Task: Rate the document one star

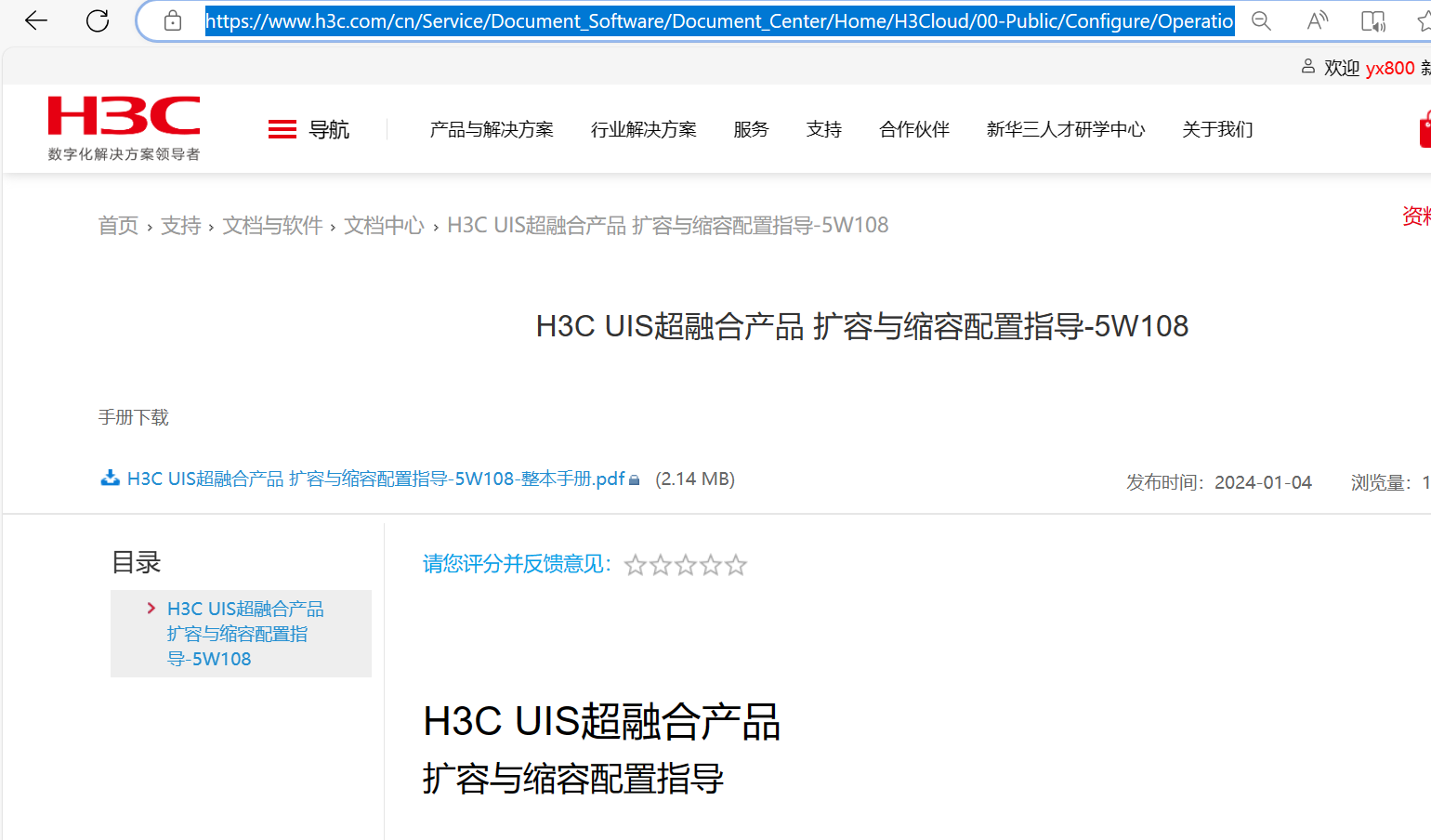Action: coord(636,565)
